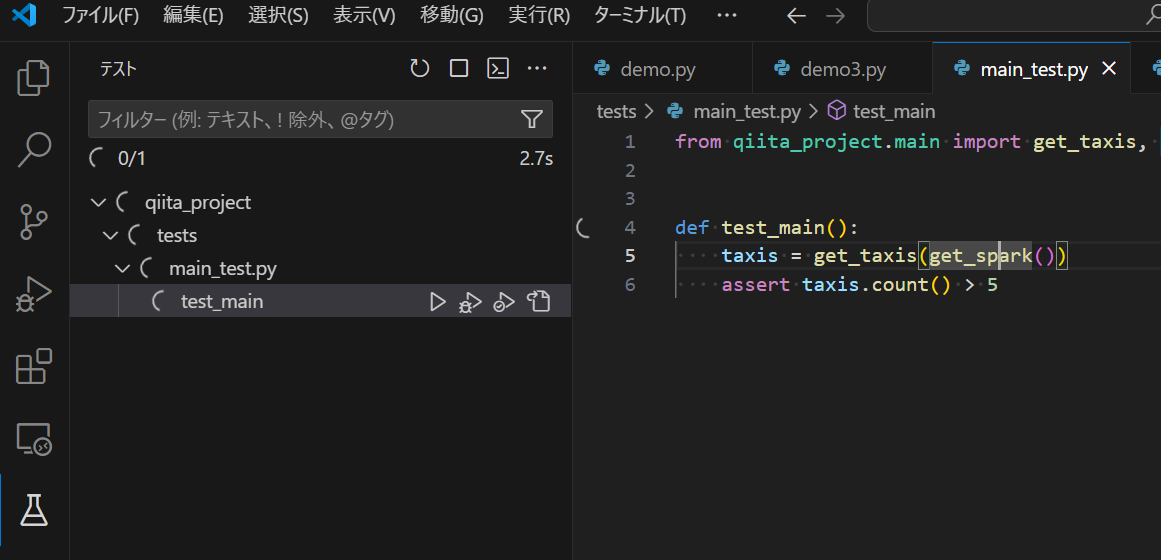Open the Remote Explorer view
The image size is (1161, 560).
(x=34, y=439)
